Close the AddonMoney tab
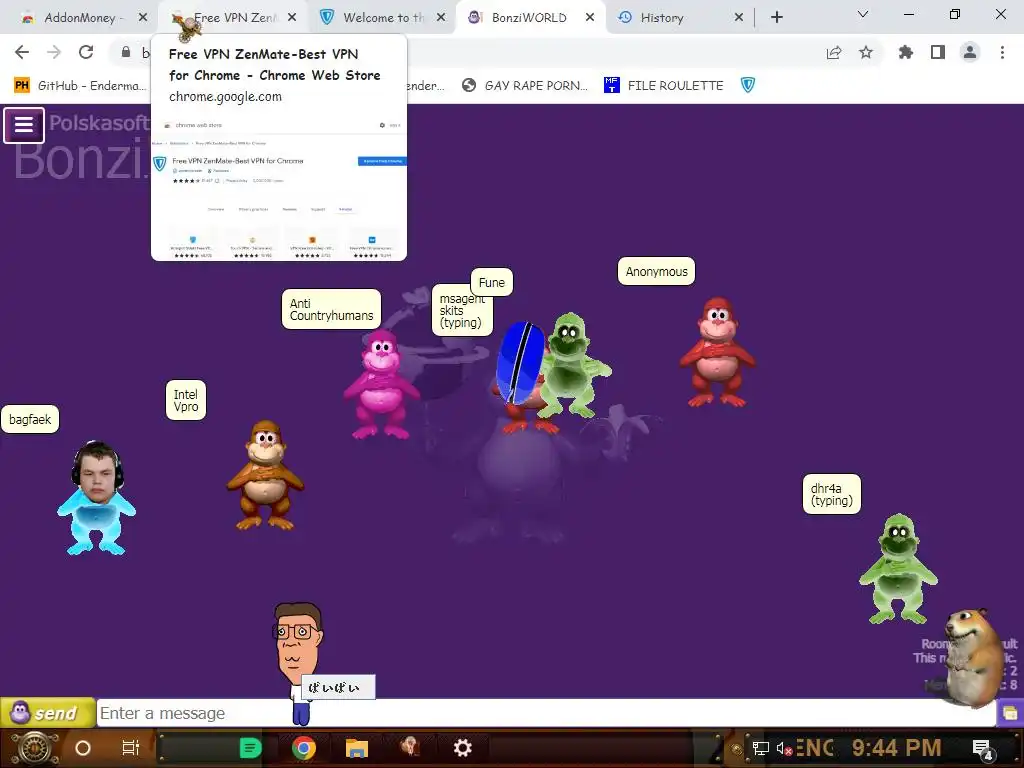1024x768 pixels. [x=143, y=18]
